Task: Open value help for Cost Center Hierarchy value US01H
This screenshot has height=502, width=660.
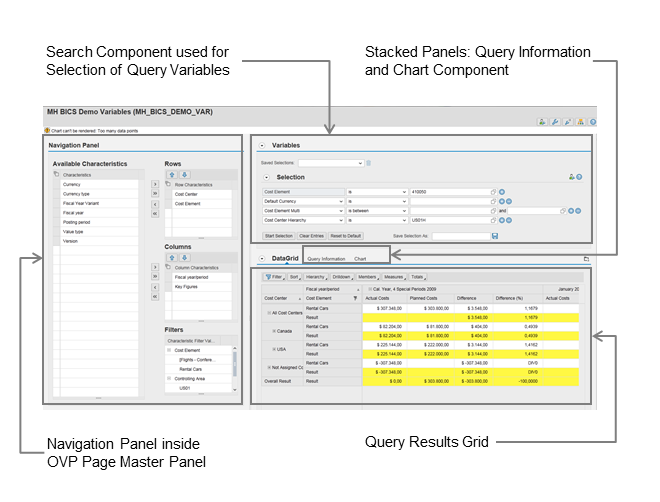Action: (x=493, y=220)
